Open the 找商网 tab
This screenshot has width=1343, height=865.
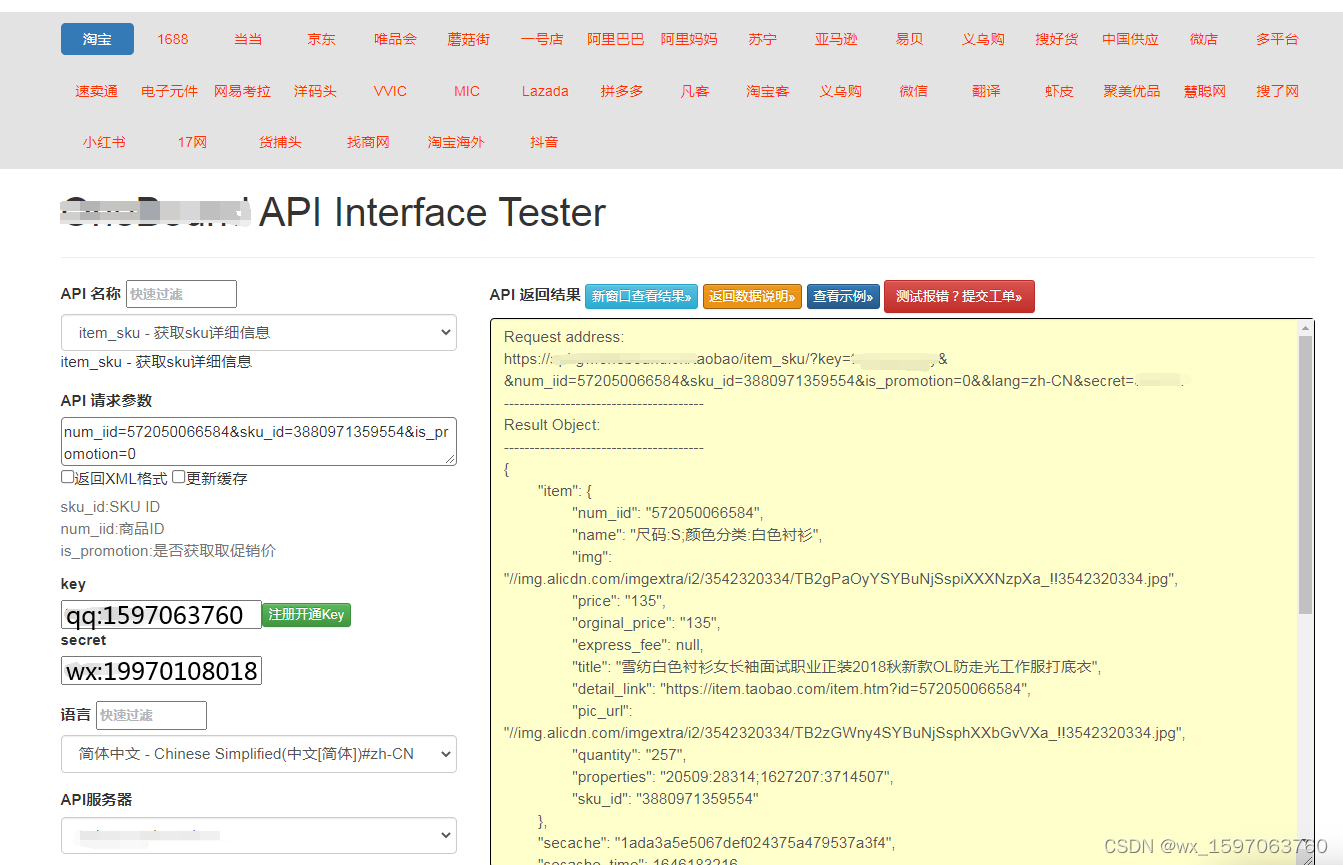click(x=368, y=142)
